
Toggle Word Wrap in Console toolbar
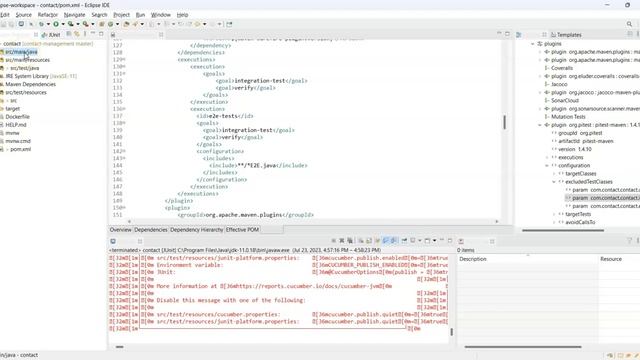pos(378,241)
